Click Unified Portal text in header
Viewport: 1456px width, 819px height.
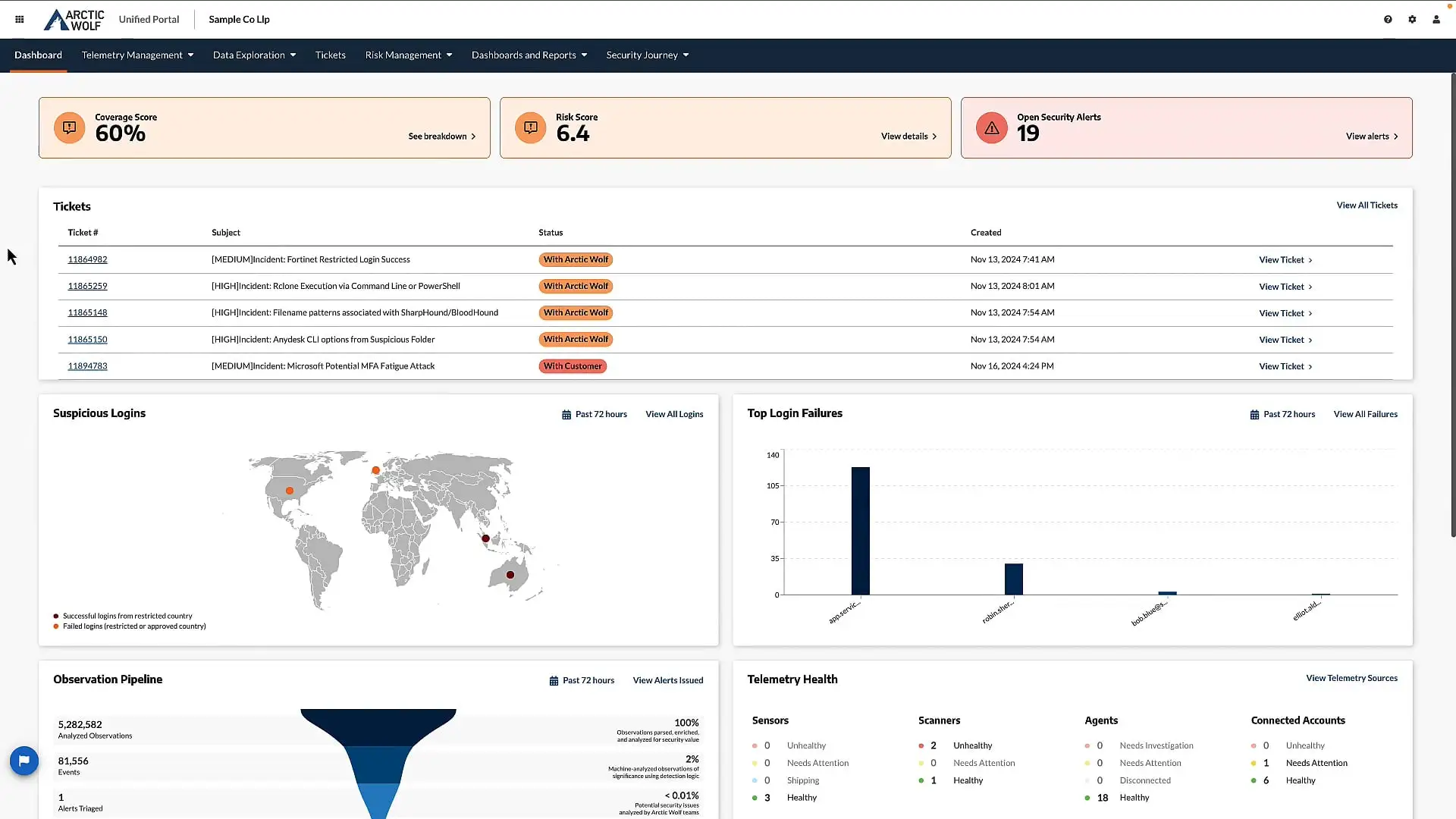tap(149, 20)
